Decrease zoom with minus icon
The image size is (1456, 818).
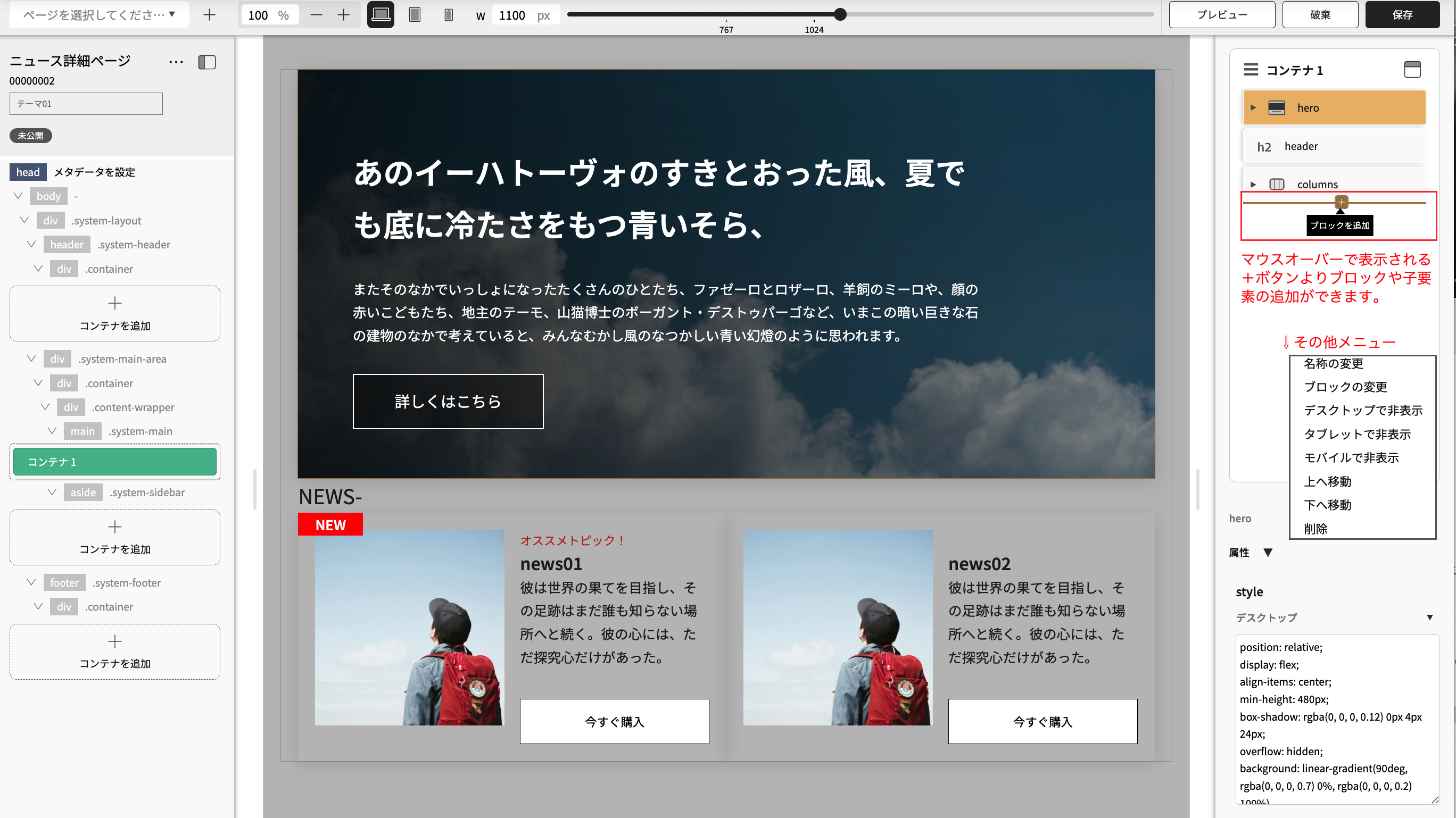316,15
